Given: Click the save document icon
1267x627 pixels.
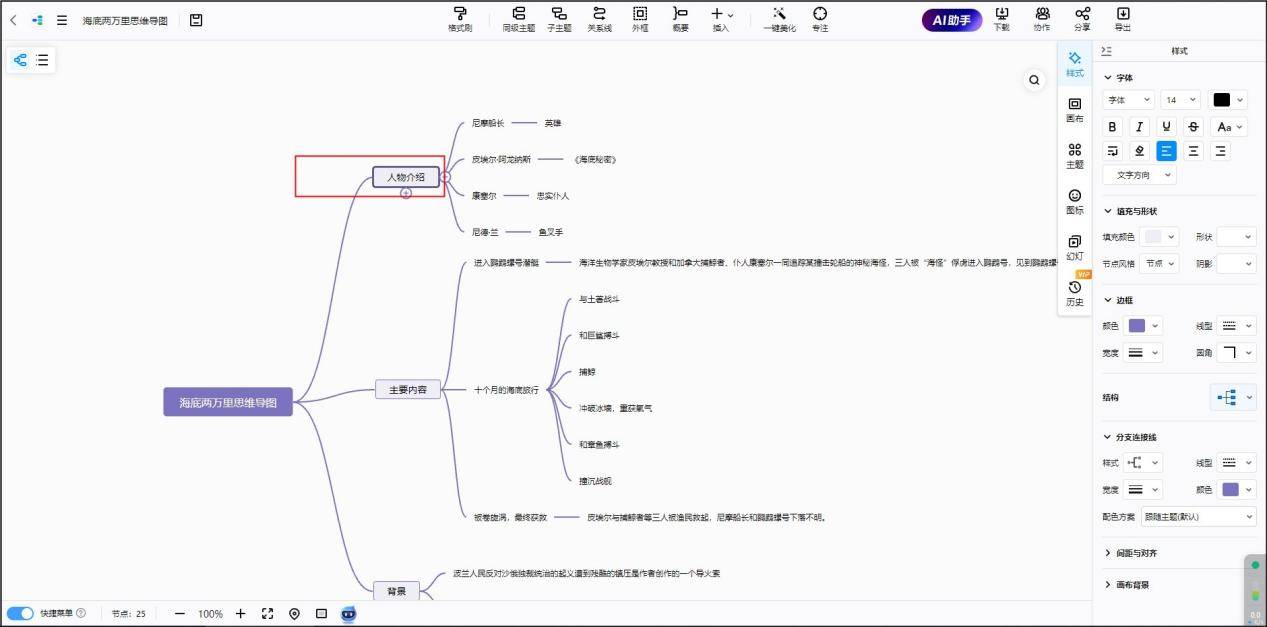Looking at the screenshot, I should coord(196,19).
